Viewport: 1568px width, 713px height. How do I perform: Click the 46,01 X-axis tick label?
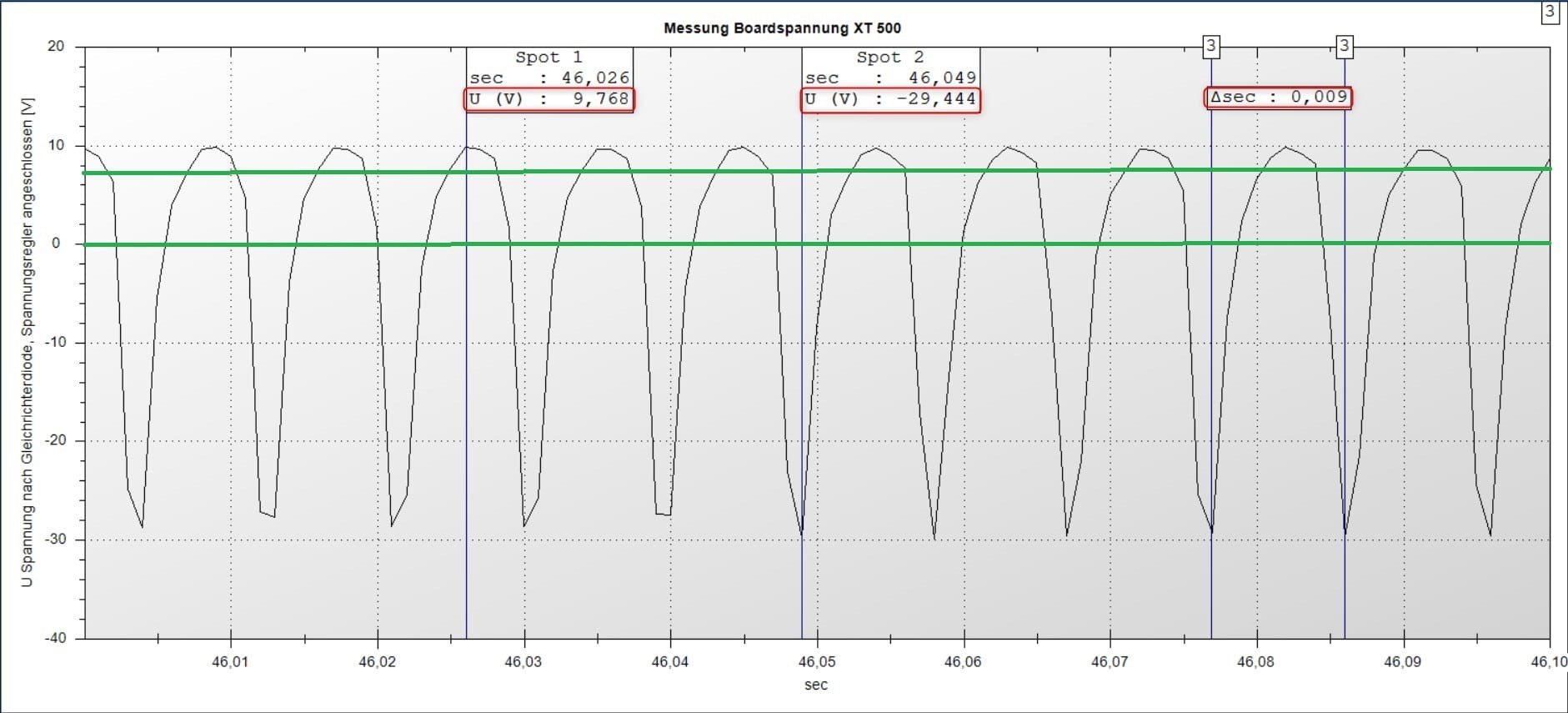[230, 662]
